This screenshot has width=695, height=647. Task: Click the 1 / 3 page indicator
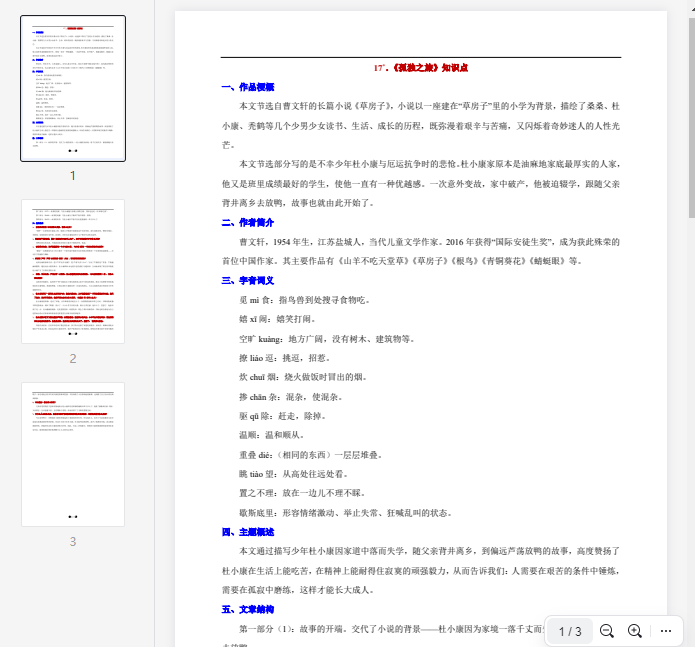[x=570, y=631]
